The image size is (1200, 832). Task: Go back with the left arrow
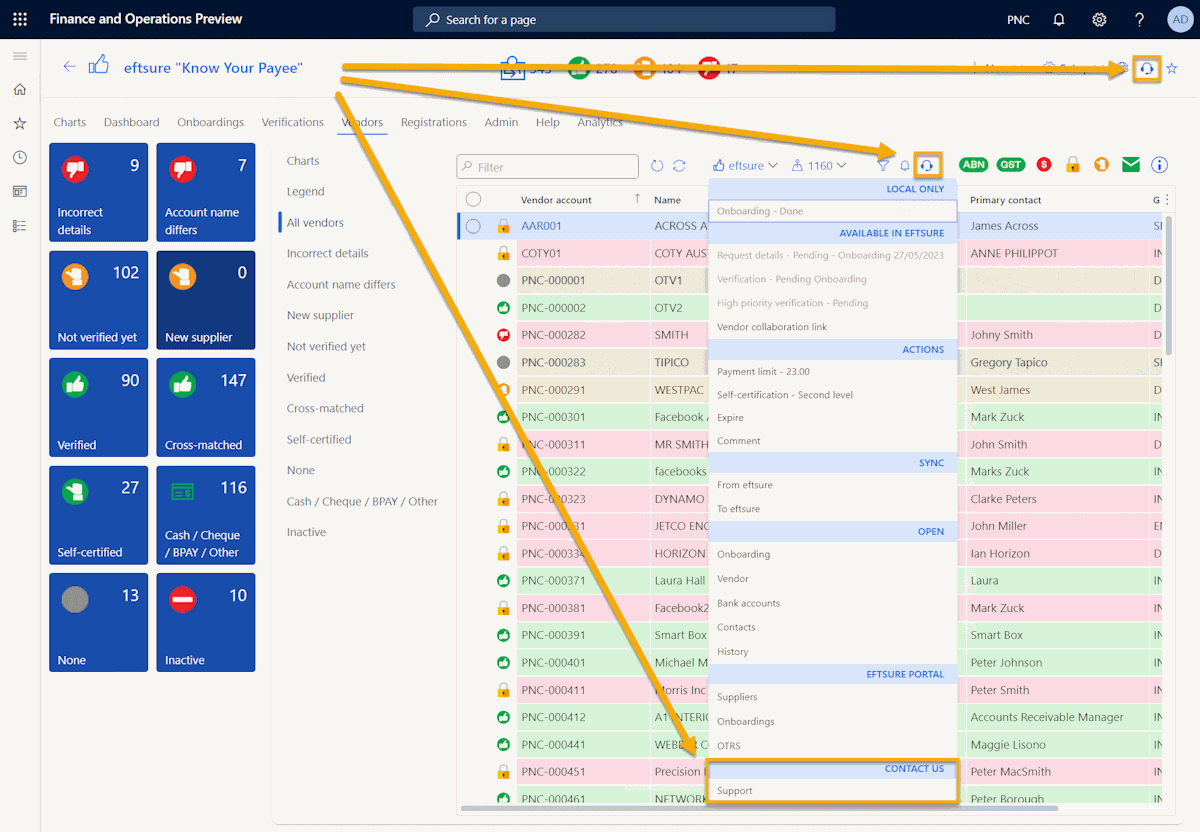click(69, 66)
